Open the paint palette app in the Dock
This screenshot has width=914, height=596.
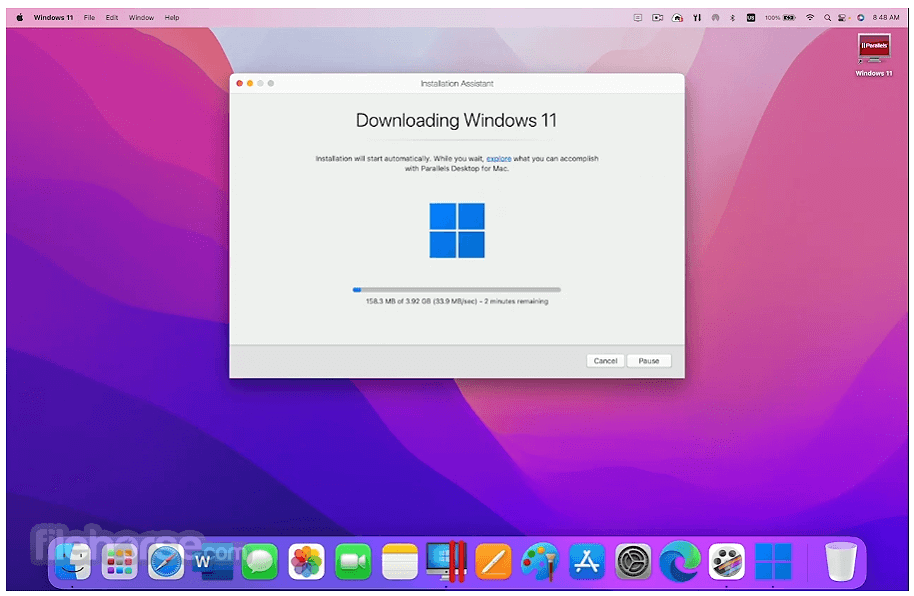[x=540, y=562]
